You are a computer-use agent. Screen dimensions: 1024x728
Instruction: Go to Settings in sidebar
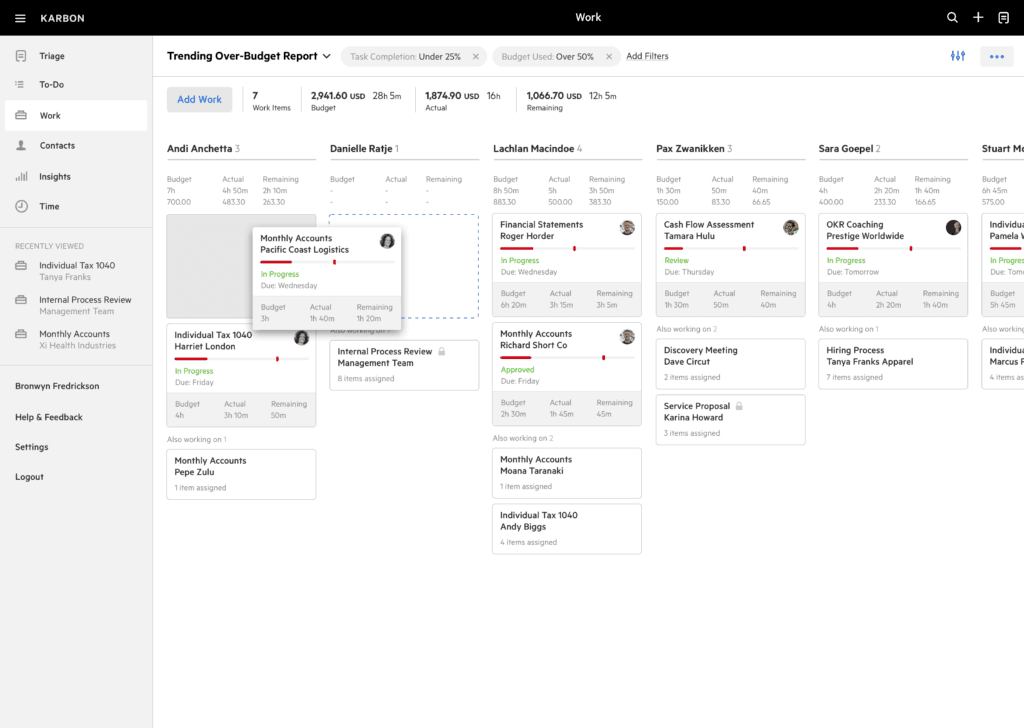(31, 447)
